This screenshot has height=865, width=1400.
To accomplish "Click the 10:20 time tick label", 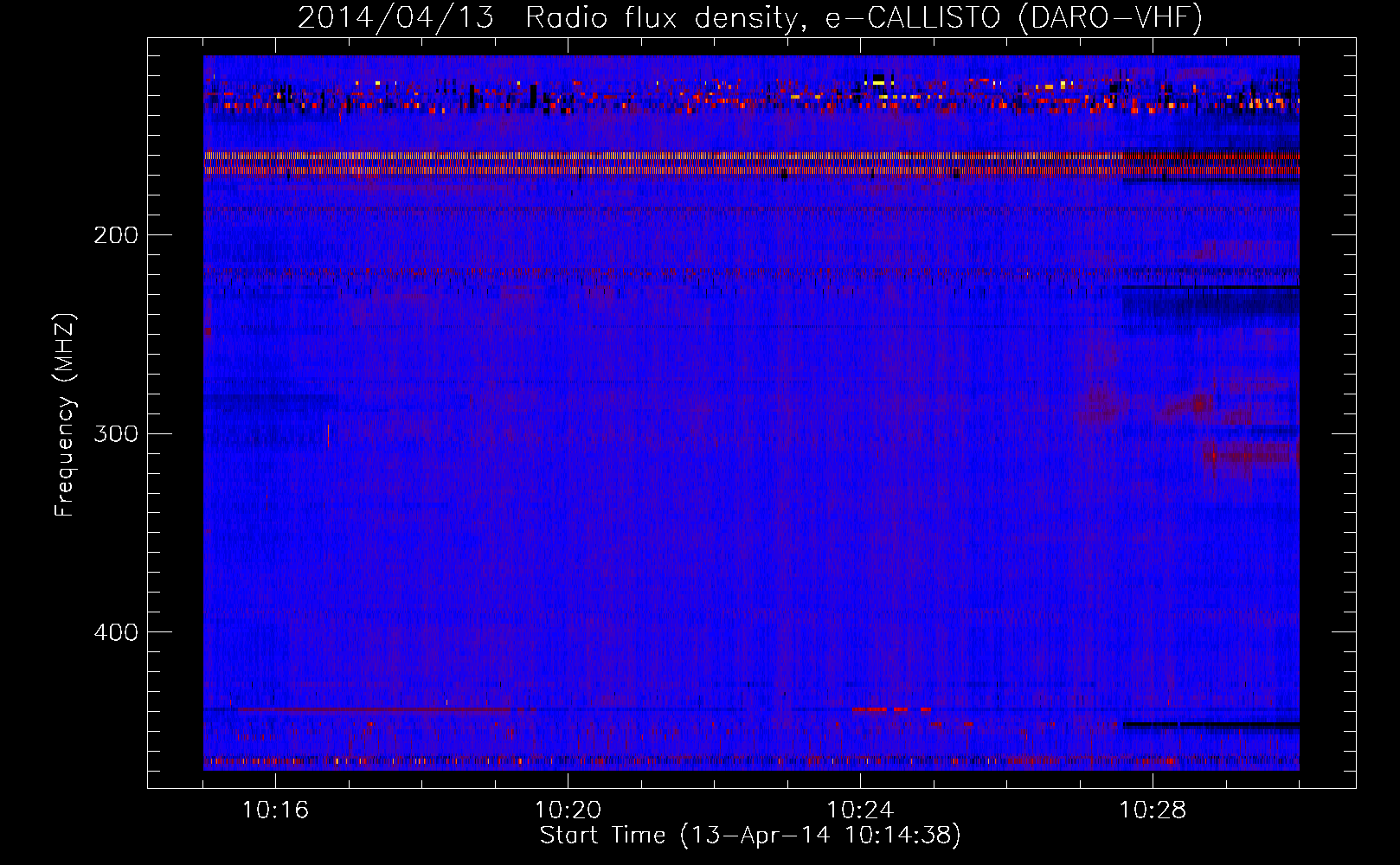I will [568, 811].
